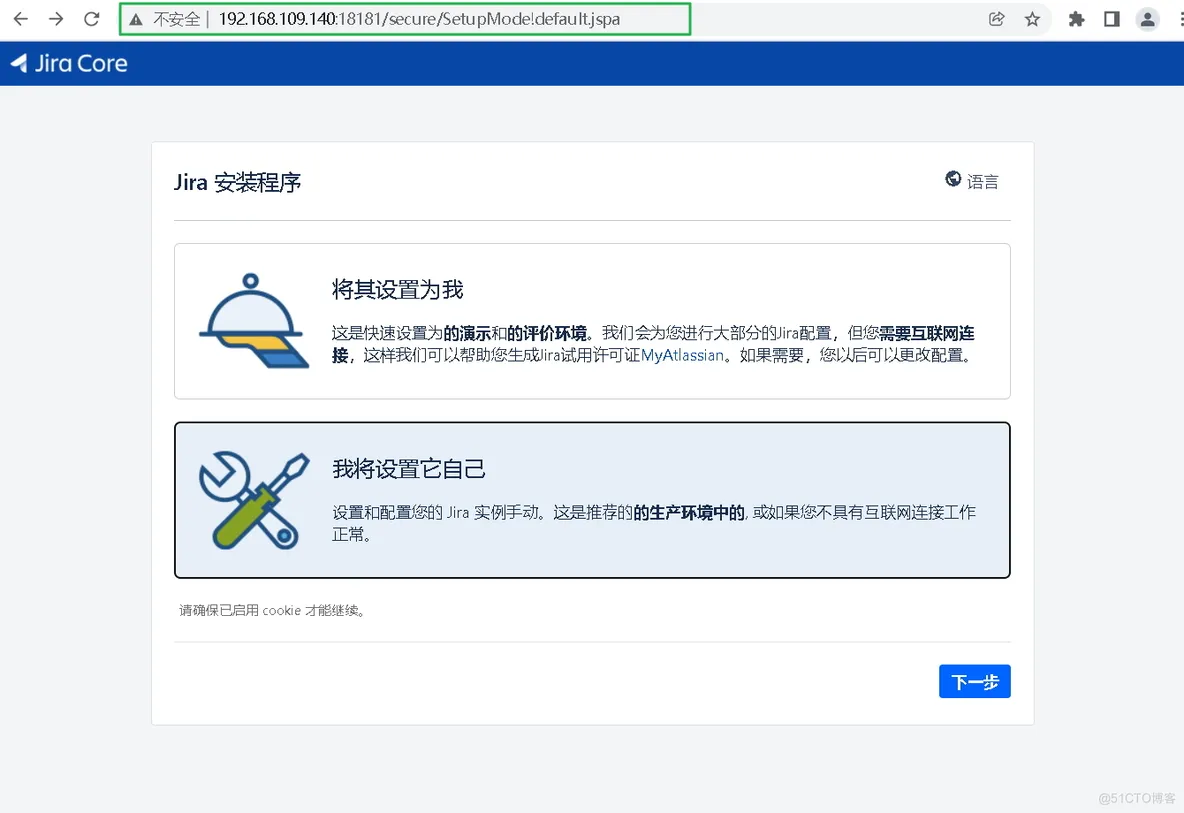This screenshot has width=1184, height=813.
Task: Open the 语言 language selector
Action: point(972,180)
